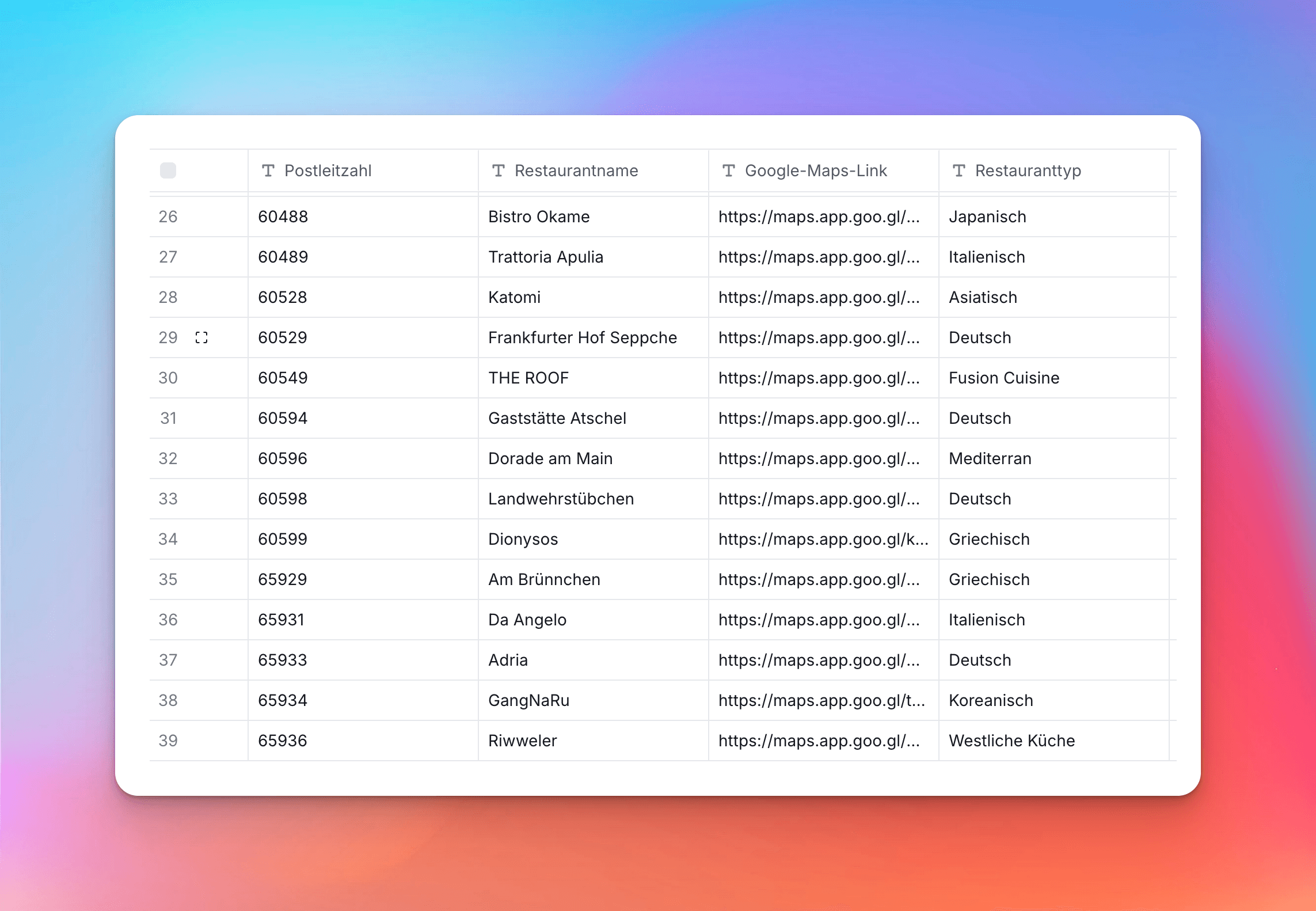Select the Google-Maps-Link column header
The height and width of the screenshot is (911, 1316).
(824, 170)
